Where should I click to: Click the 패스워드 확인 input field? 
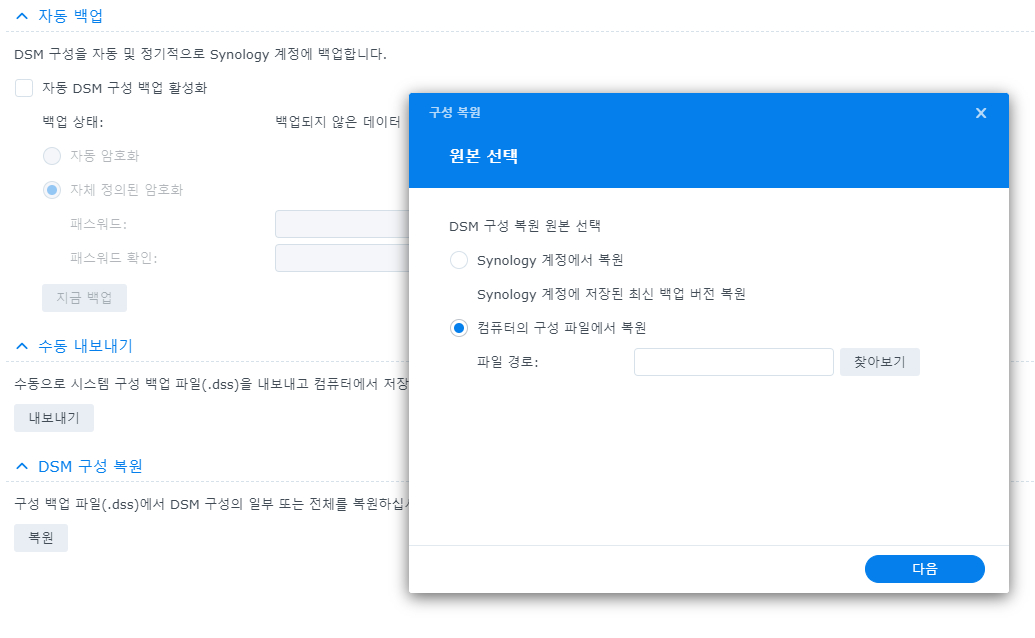click(342, 258)
